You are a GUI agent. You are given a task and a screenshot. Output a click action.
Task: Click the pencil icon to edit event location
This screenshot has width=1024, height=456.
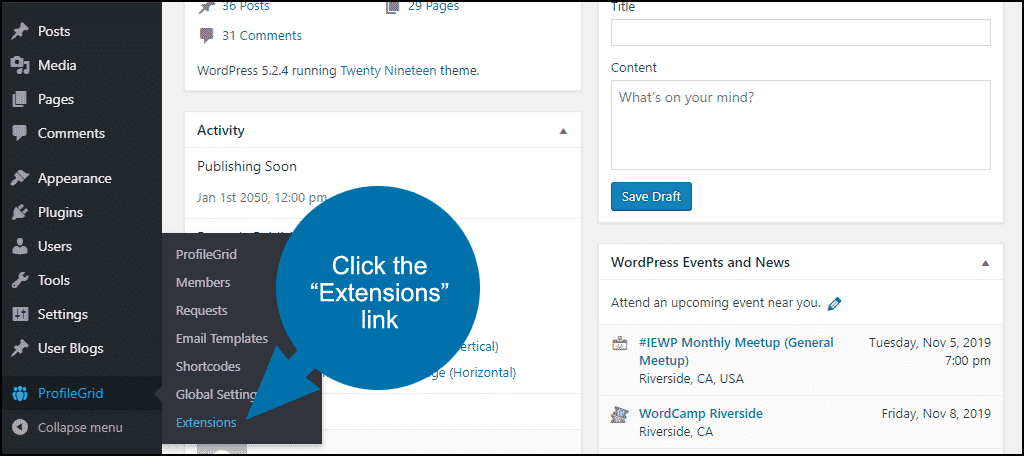tap(834, 303)
